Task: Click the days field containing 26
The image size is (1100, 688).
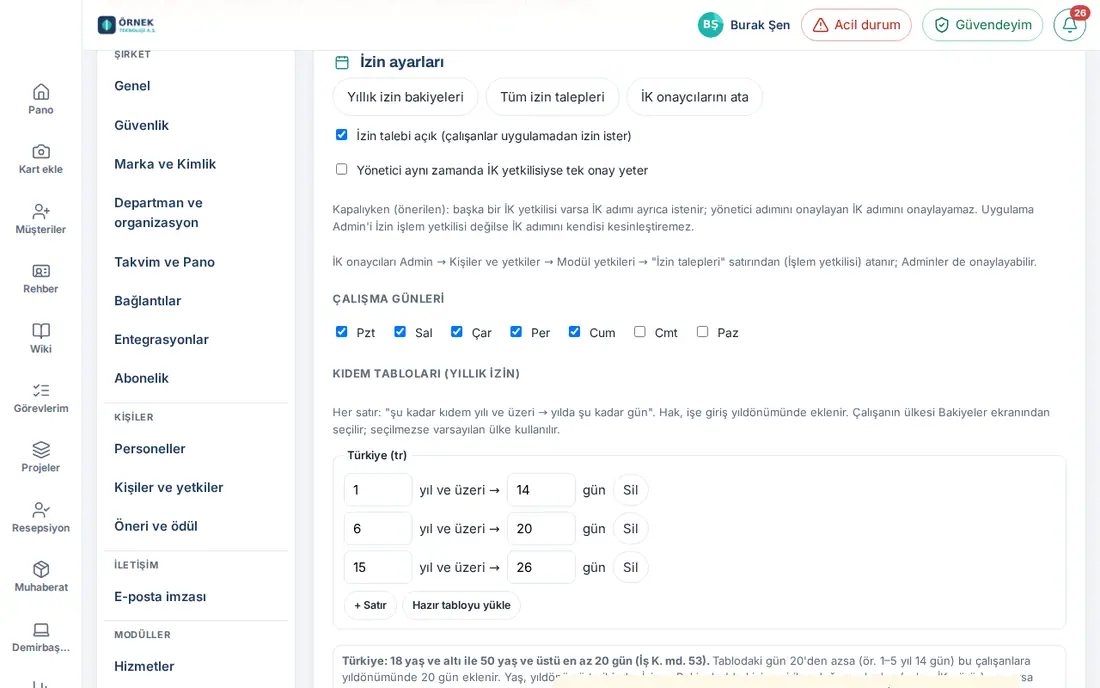Action: coord(541,567)
